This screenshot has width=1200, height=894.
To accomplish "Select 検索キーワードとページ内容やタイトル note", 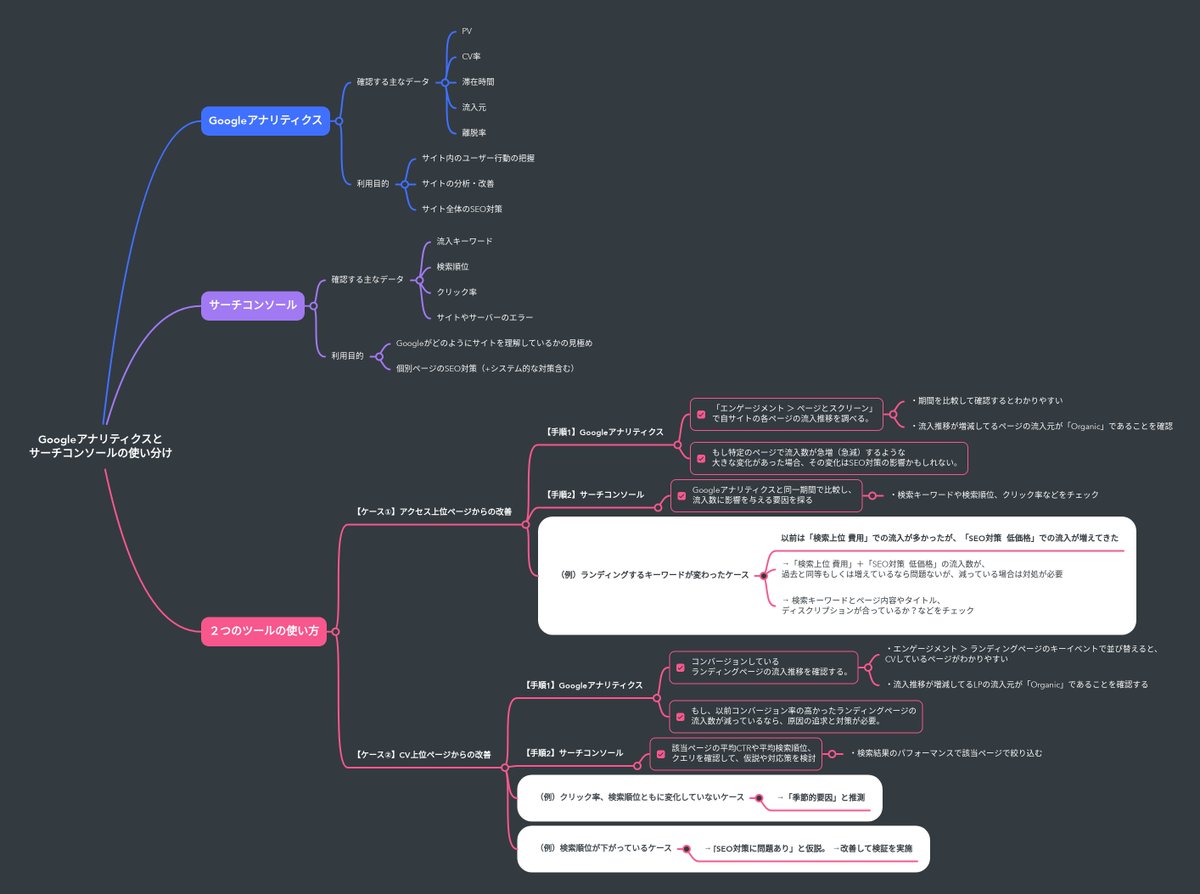I will (x=877, y=604).
